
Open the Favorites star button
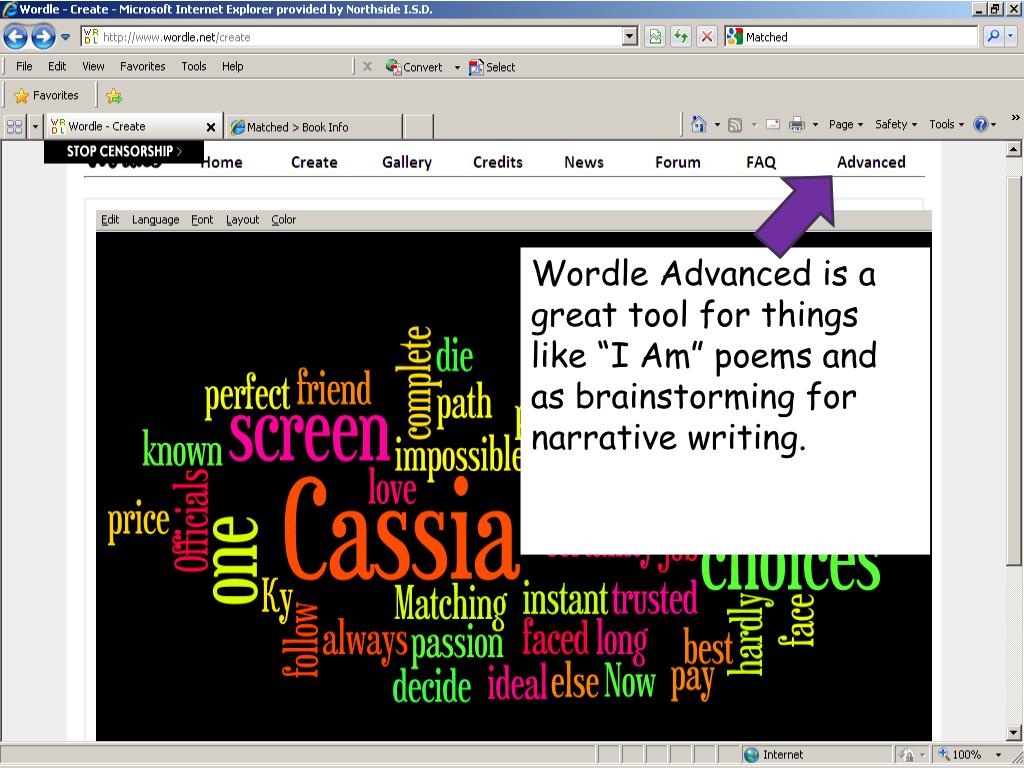(x=46, y=96)
